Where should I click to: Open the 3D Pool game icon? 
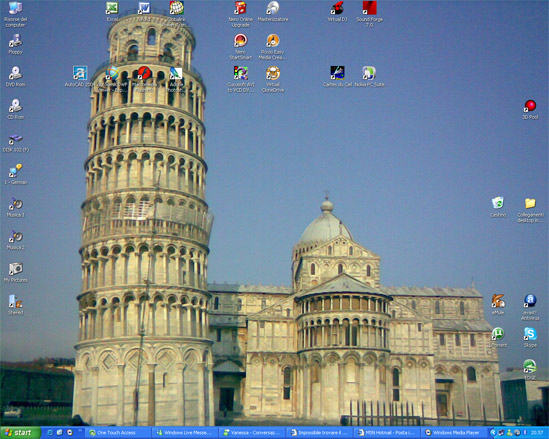[x=530, y=109]
